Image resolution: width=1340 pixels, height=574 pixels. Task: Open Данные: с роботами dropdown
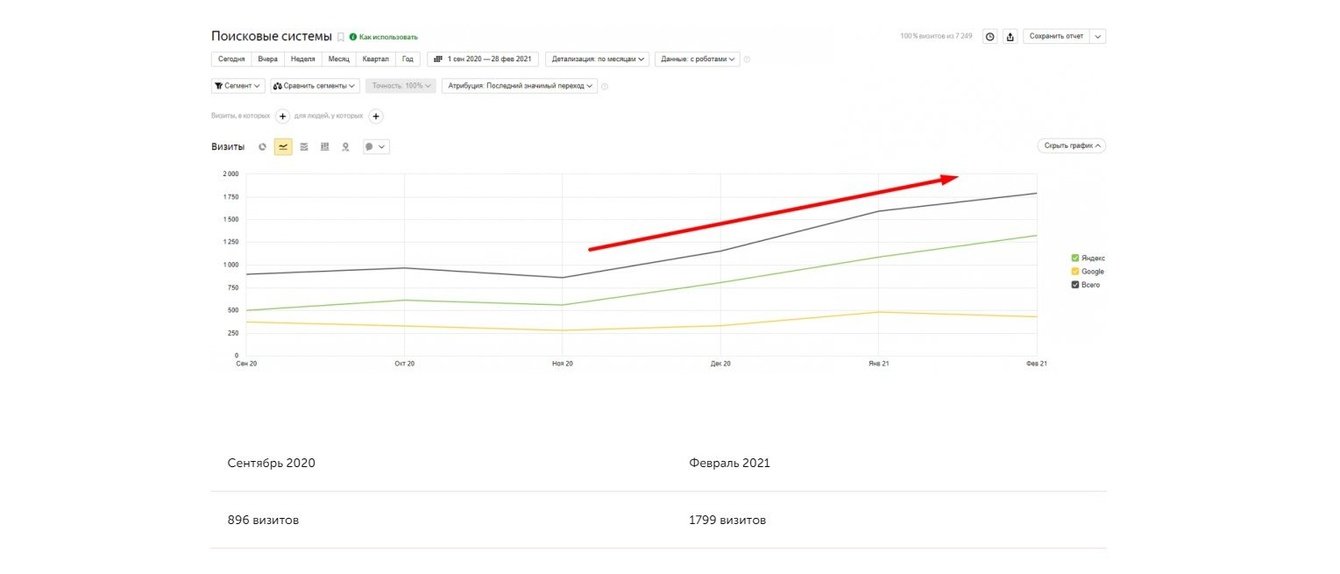[697, 59]
